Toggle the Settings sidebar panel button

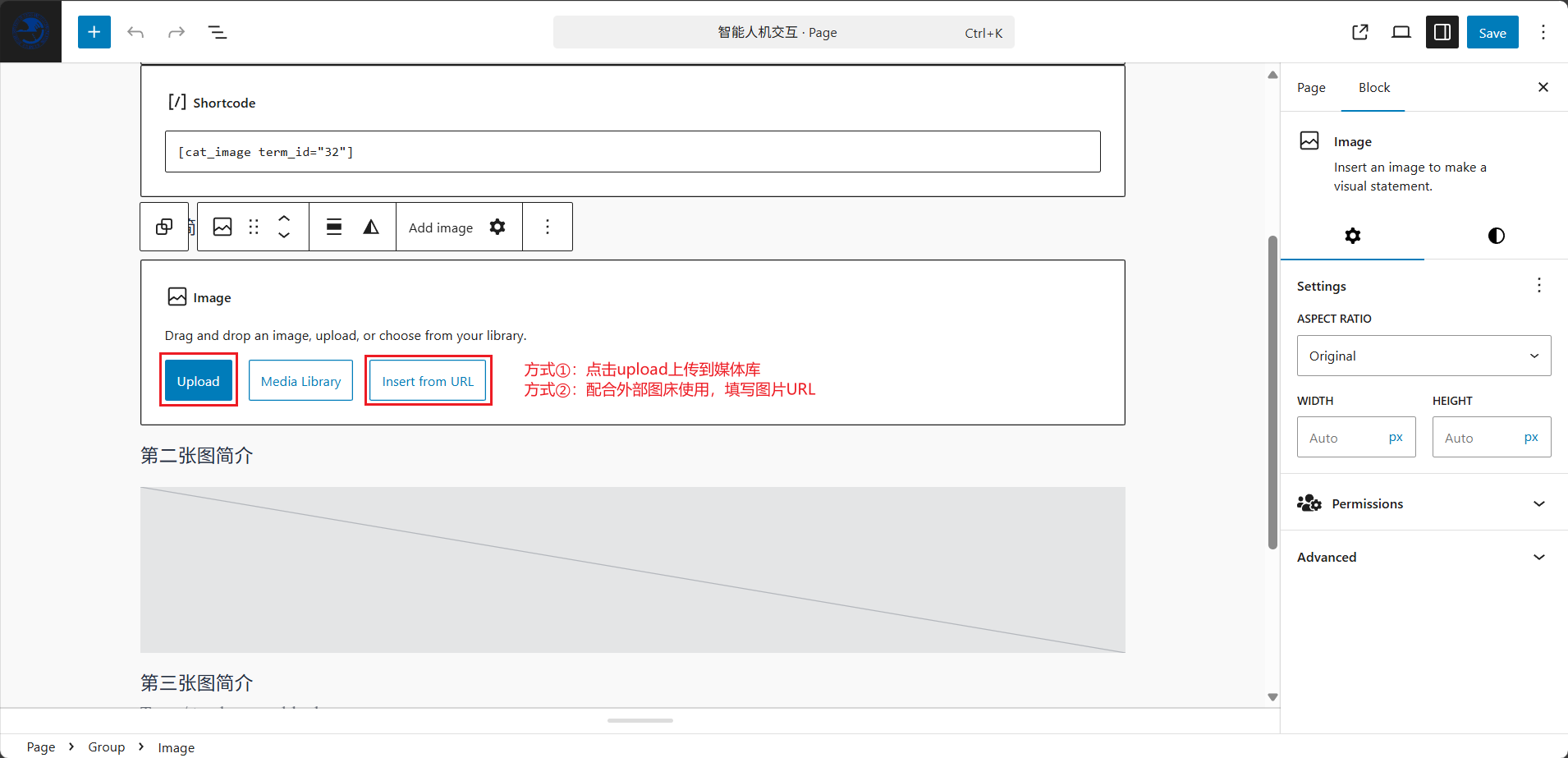coord(1442,32)
